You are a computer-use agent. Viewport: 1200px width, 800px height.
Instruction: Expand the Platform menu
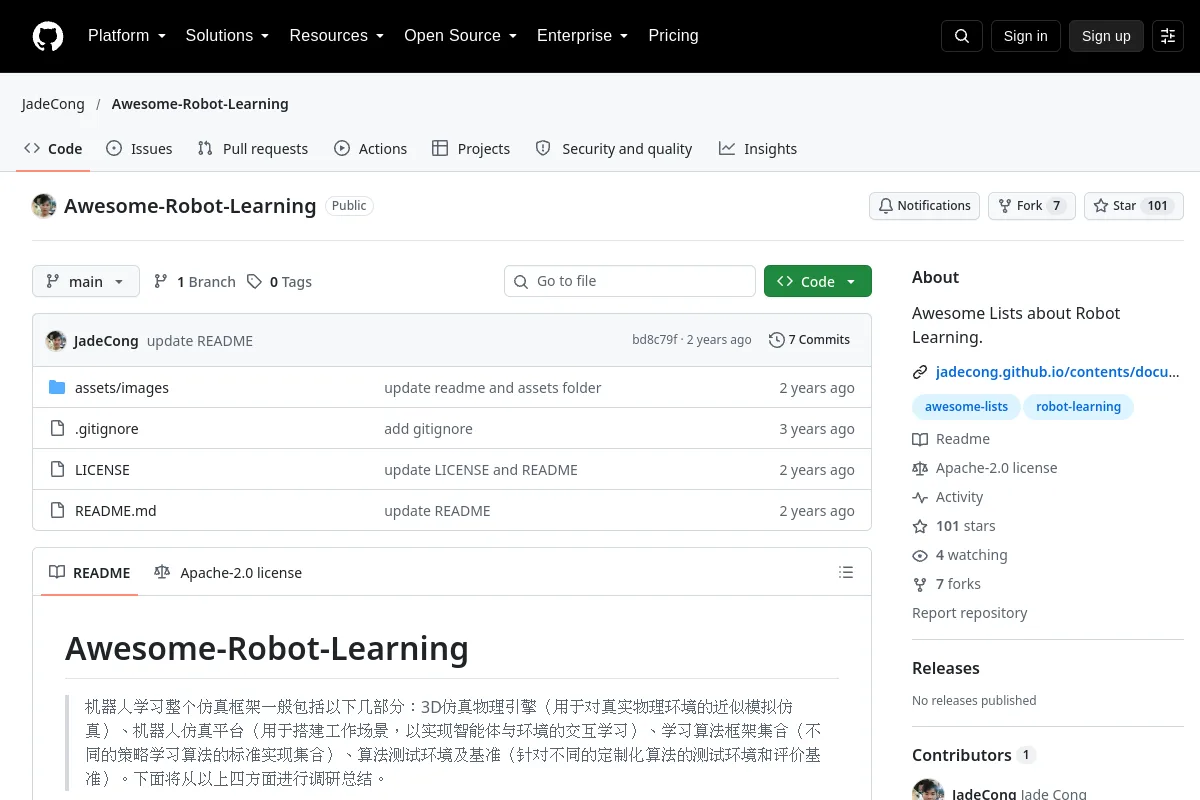127,36
